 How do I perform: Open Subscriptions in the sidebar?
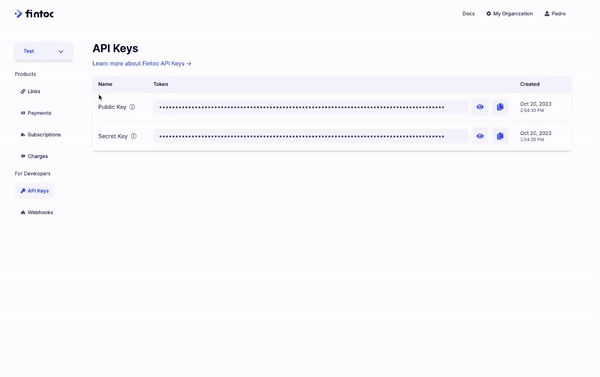41,135
